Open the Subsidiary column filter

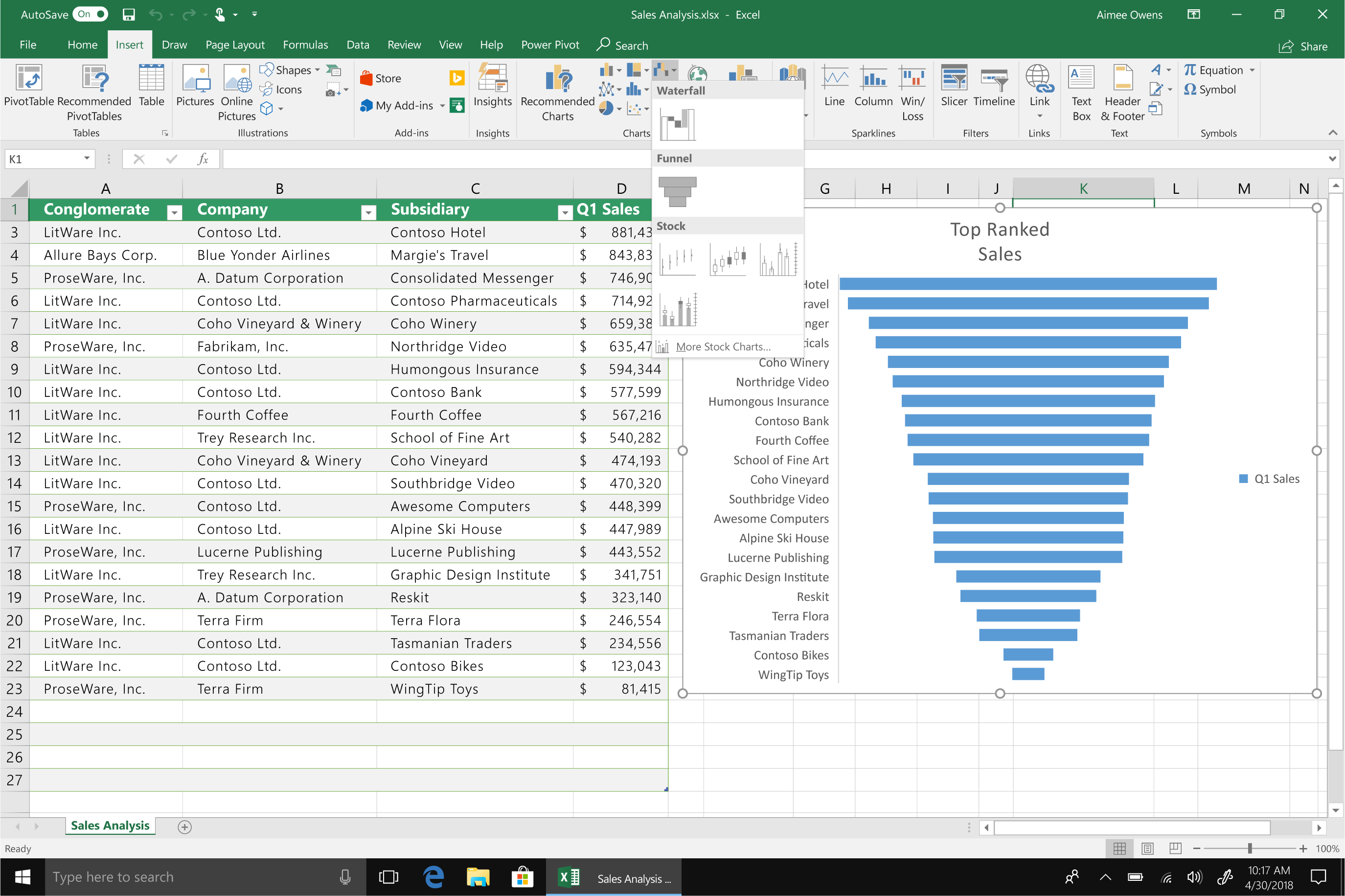pos(565,212)
